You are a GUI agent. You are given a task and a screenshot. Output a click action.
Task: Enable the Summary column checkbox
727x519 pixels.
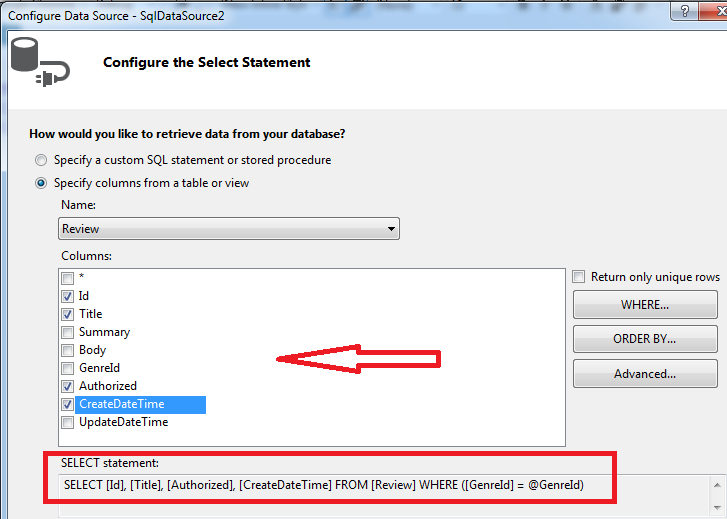pos(67,332)
